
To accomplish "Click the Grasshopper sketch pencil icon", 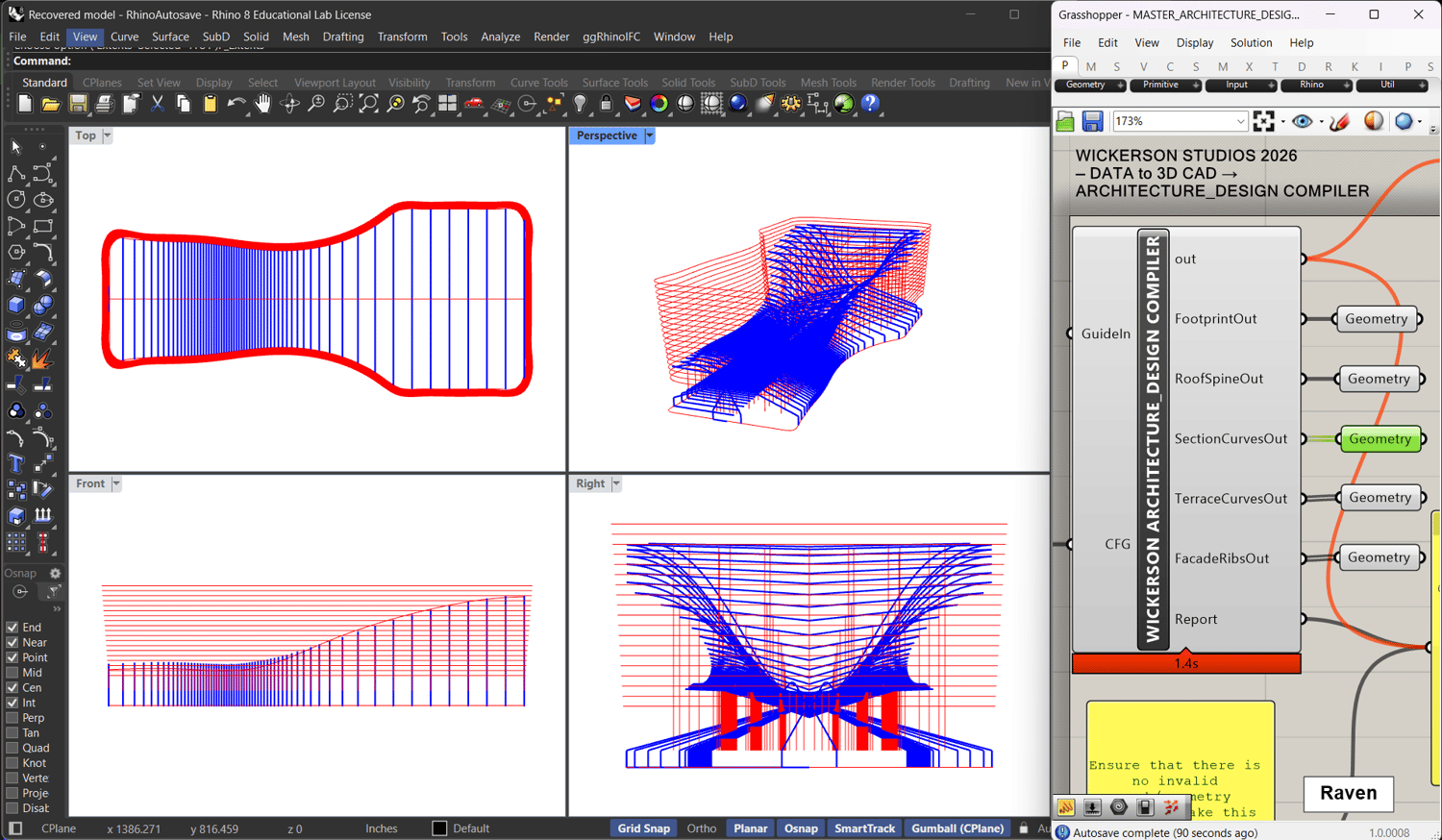I will (1339, 122).
